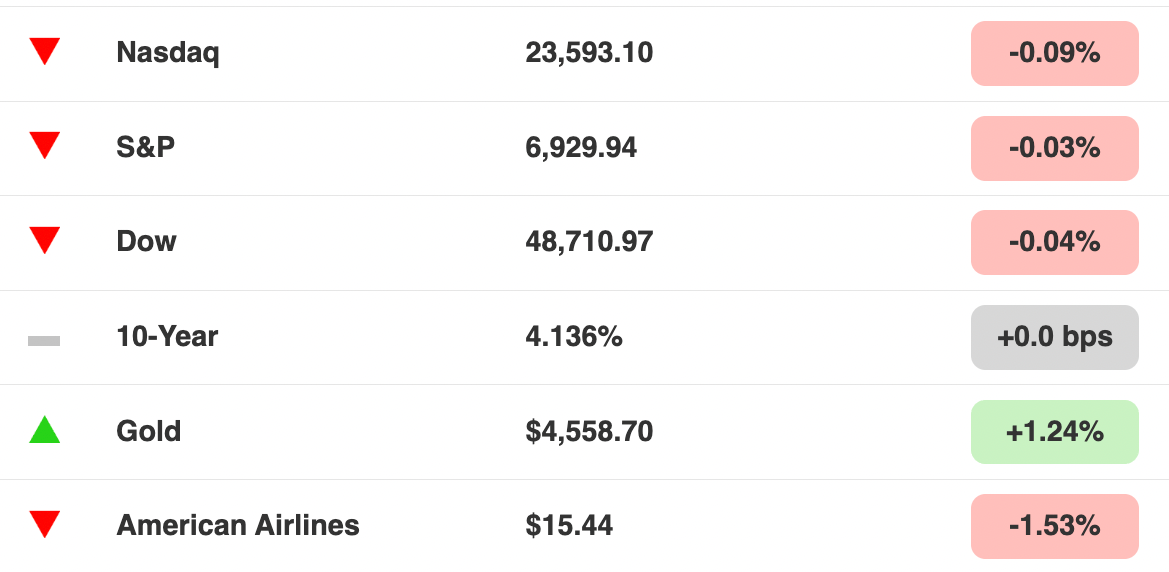
Task: Click the S&P -0.03% change badge
Action: [x=1054, y=148]
